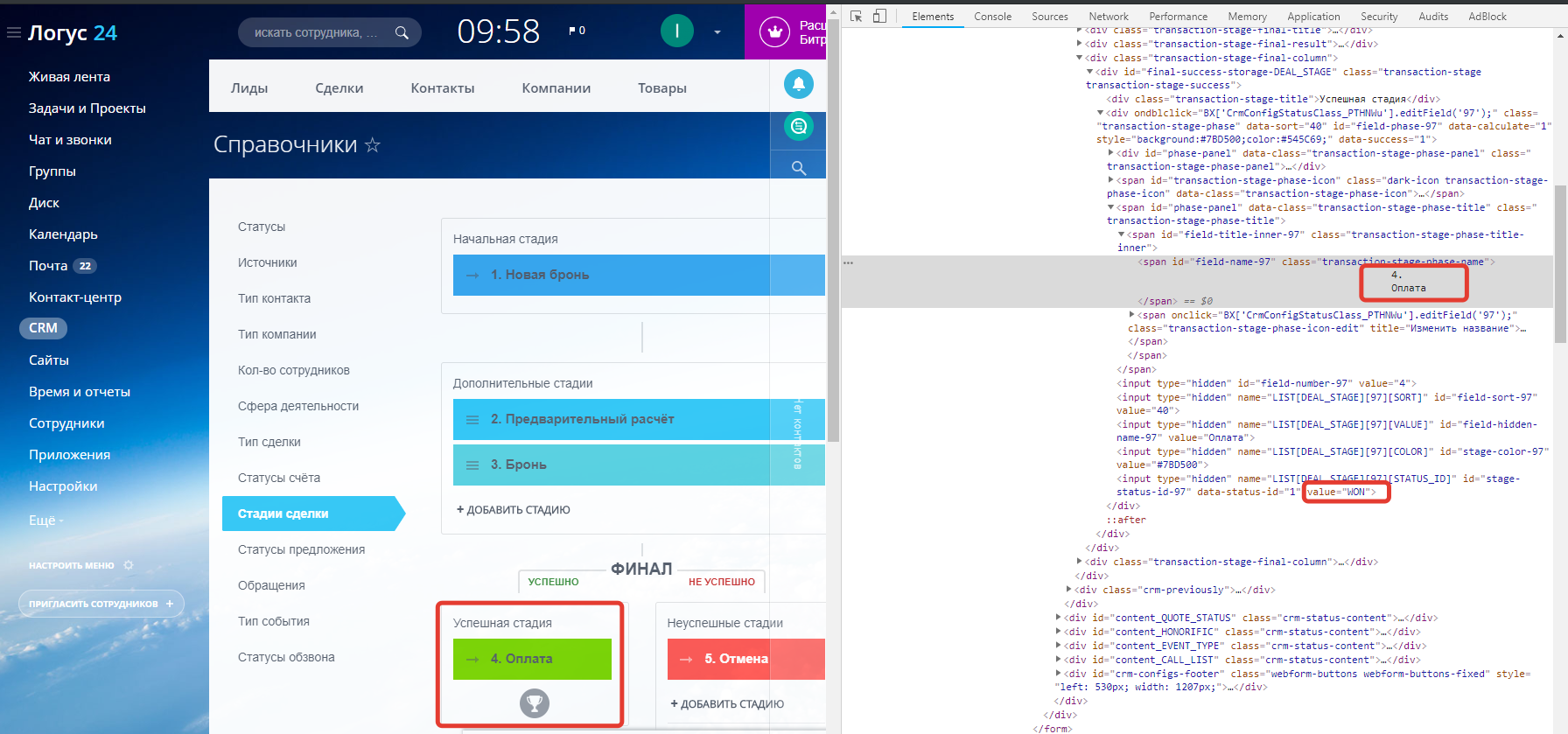Open the green chat messages icon
The width and height of the screenshot is (1568, 734).
pos(798,127)
